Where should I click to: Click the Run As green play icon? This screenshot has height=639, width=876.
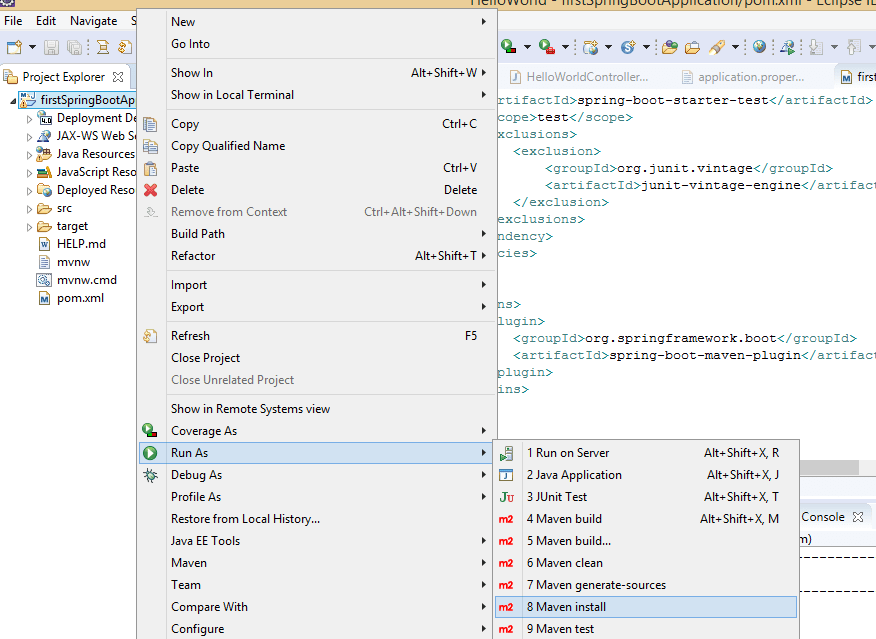(150, 452)
